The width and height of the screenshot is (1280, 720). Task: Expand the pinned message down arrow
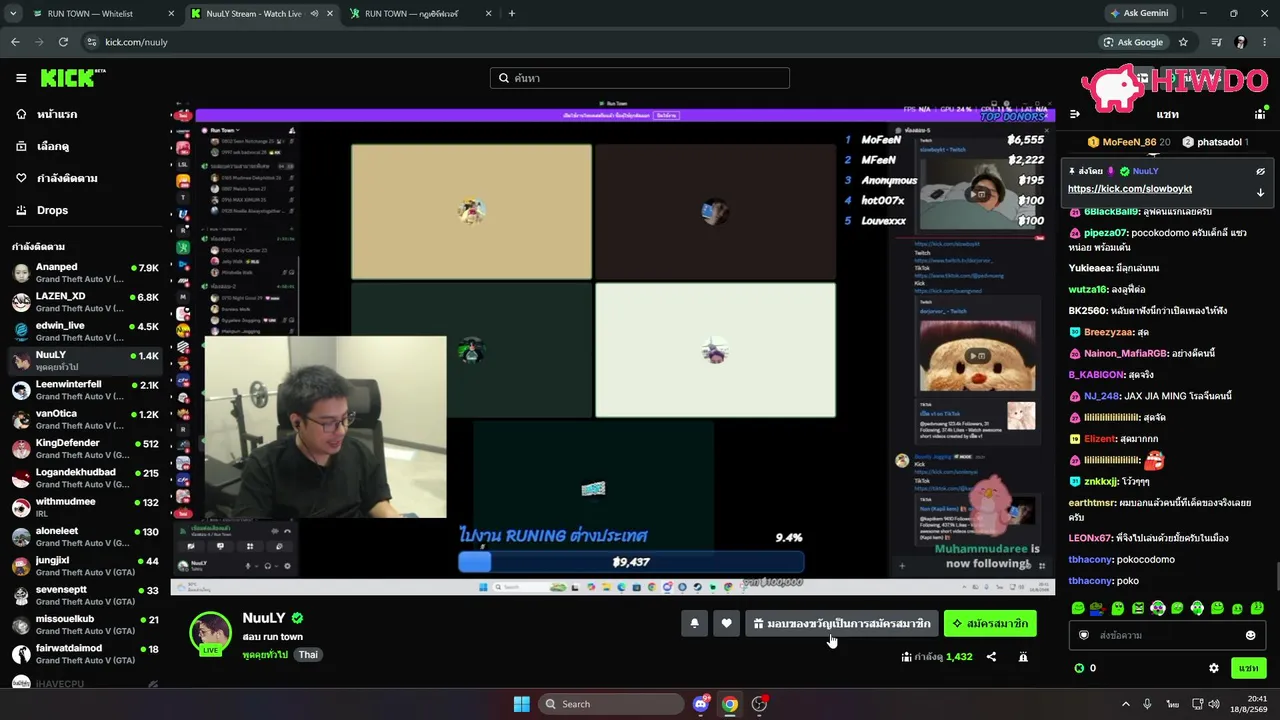[1260, 192]
